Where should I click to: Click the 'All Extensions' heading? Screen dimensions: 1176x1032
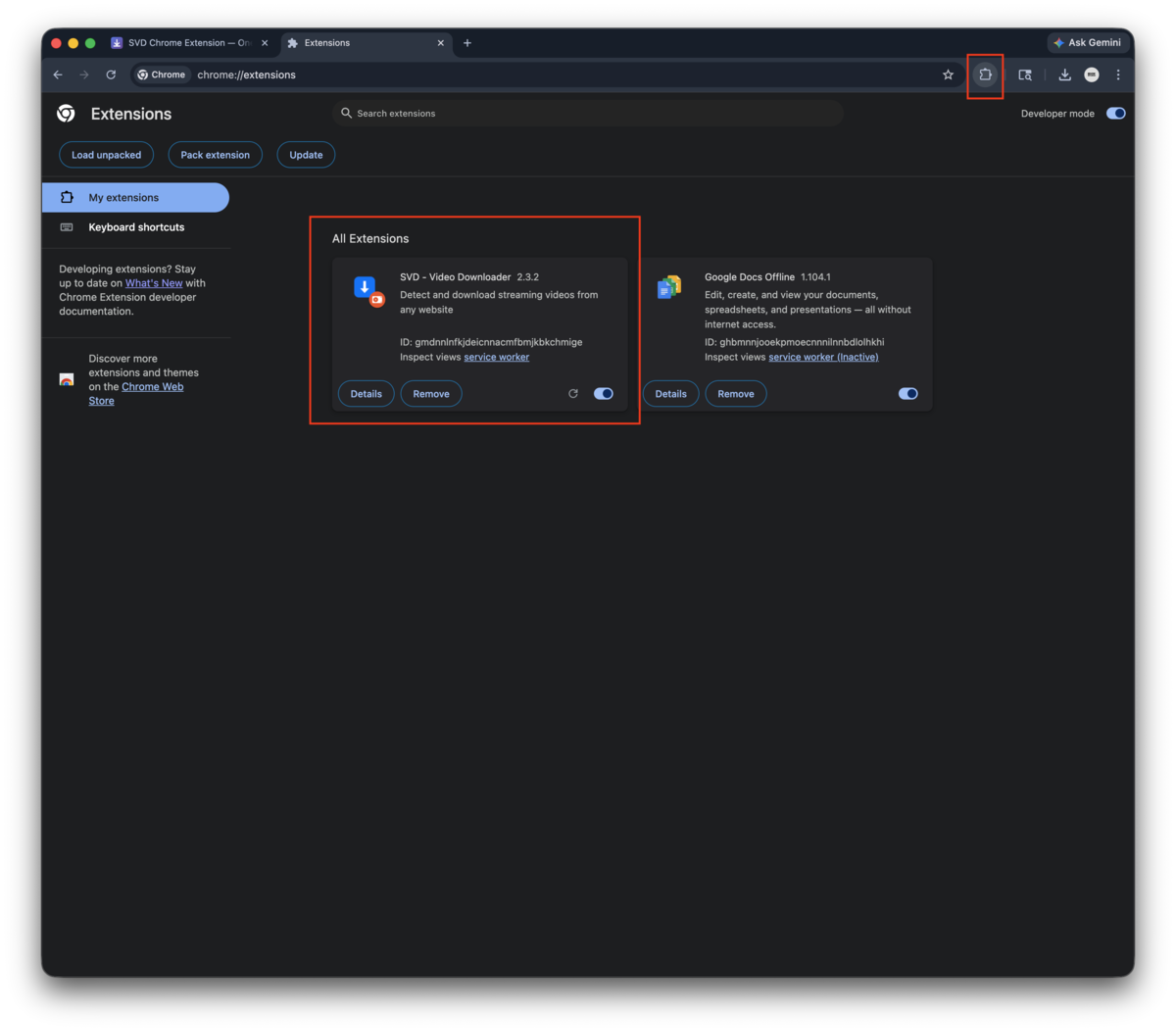click(370, 239)
